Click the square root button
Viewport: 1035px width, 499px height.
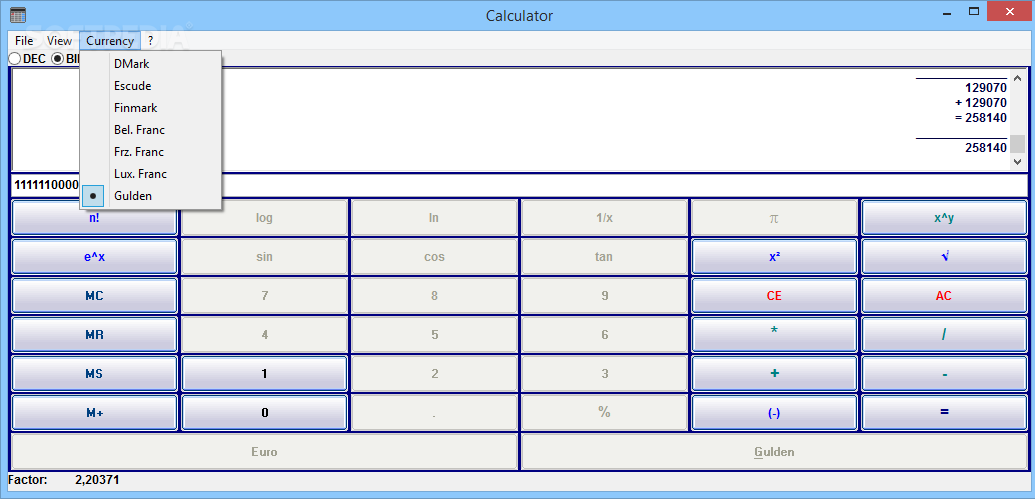944,257
